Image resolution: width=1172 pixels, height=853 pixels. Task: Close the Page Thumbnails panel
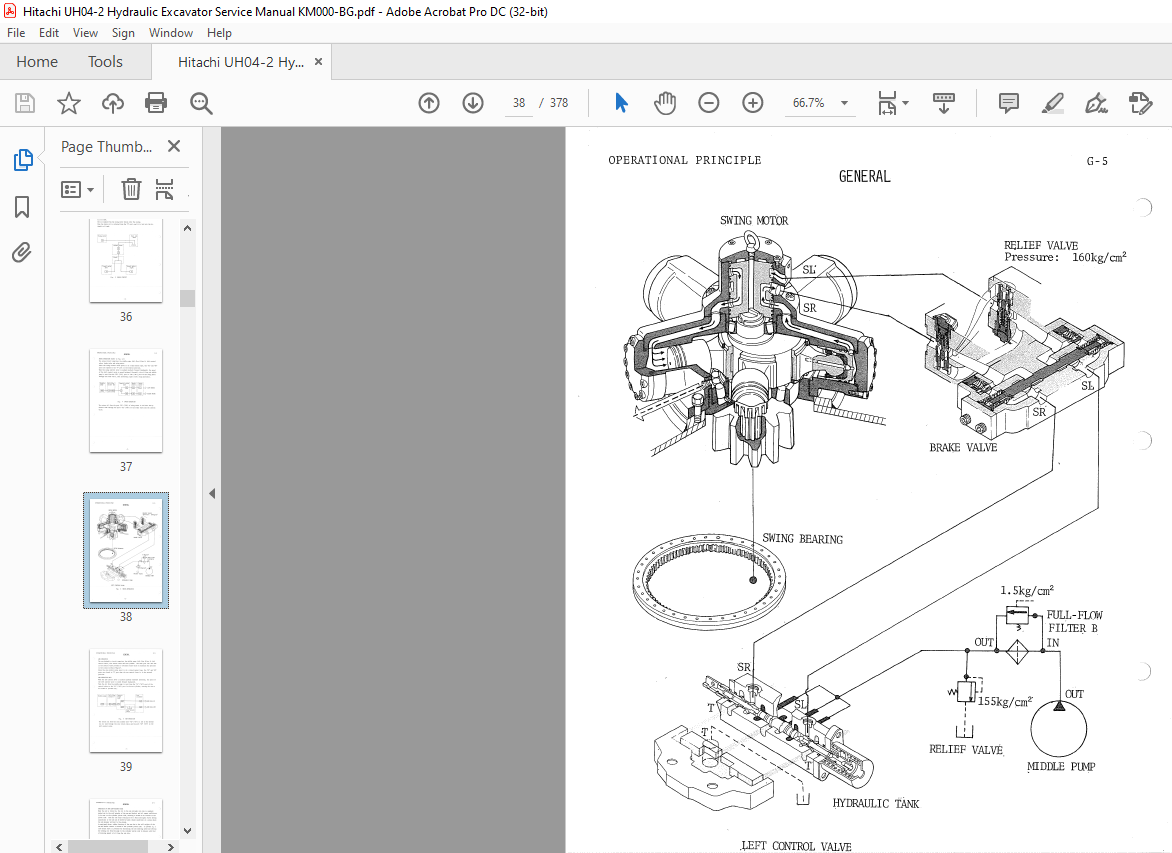click(174, 147)
